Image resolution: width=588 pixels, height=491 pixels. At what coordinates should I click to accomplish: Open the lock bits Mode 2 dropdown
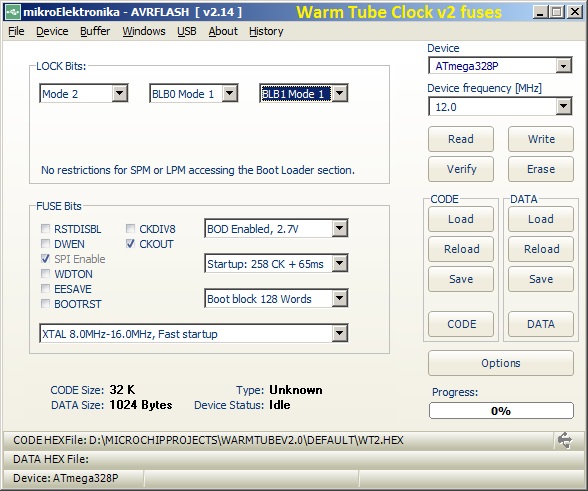point(84,93)
